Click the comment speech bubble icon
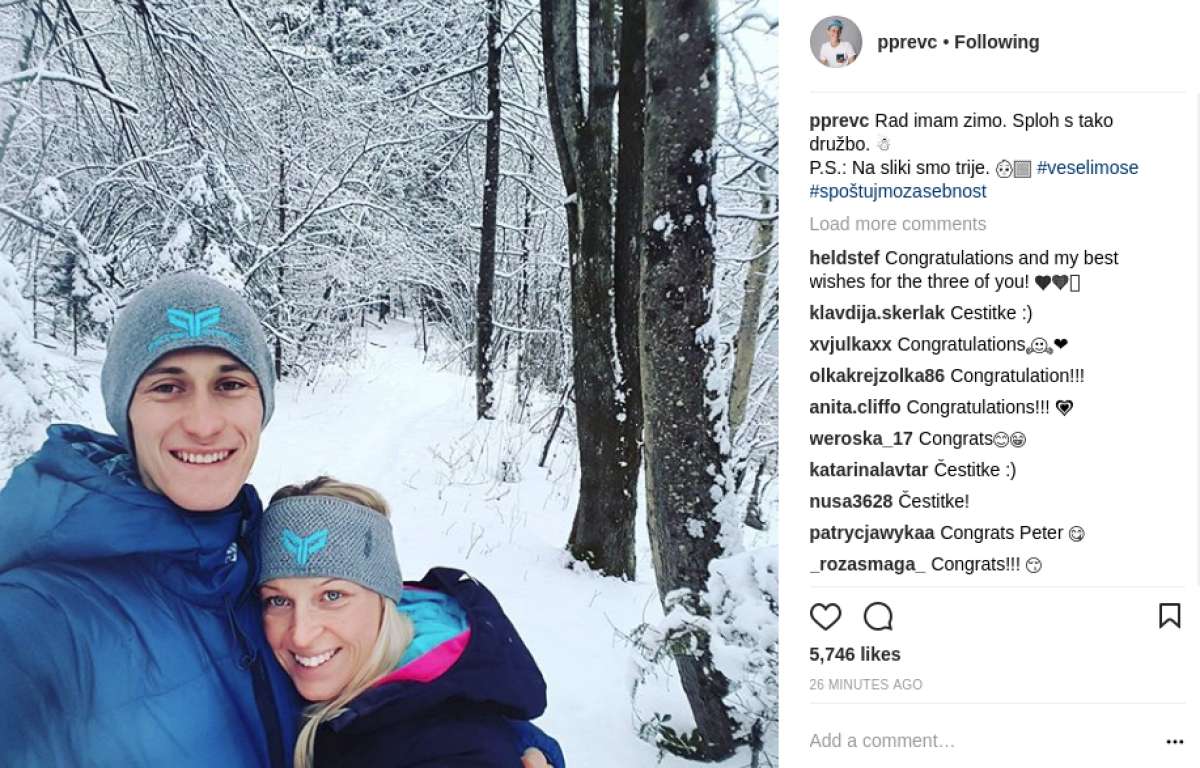 [x=878, y=616]
